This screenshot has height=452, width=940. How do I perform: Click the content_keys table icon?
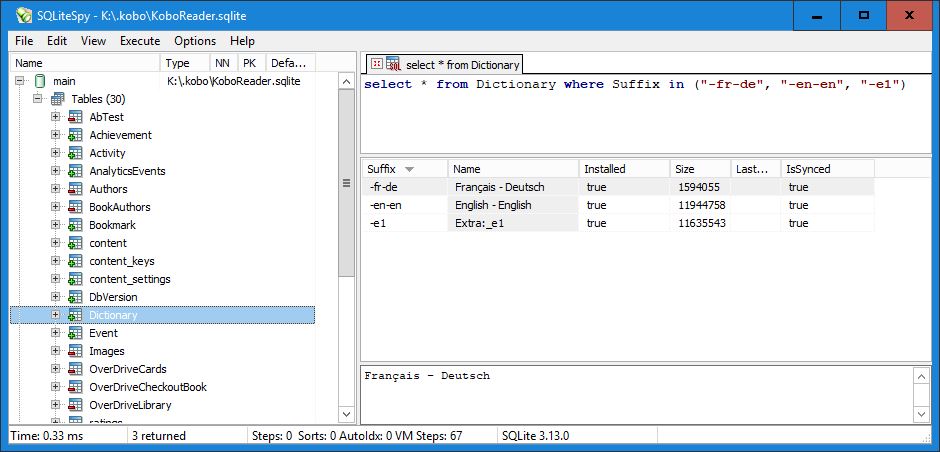[75, 261]
